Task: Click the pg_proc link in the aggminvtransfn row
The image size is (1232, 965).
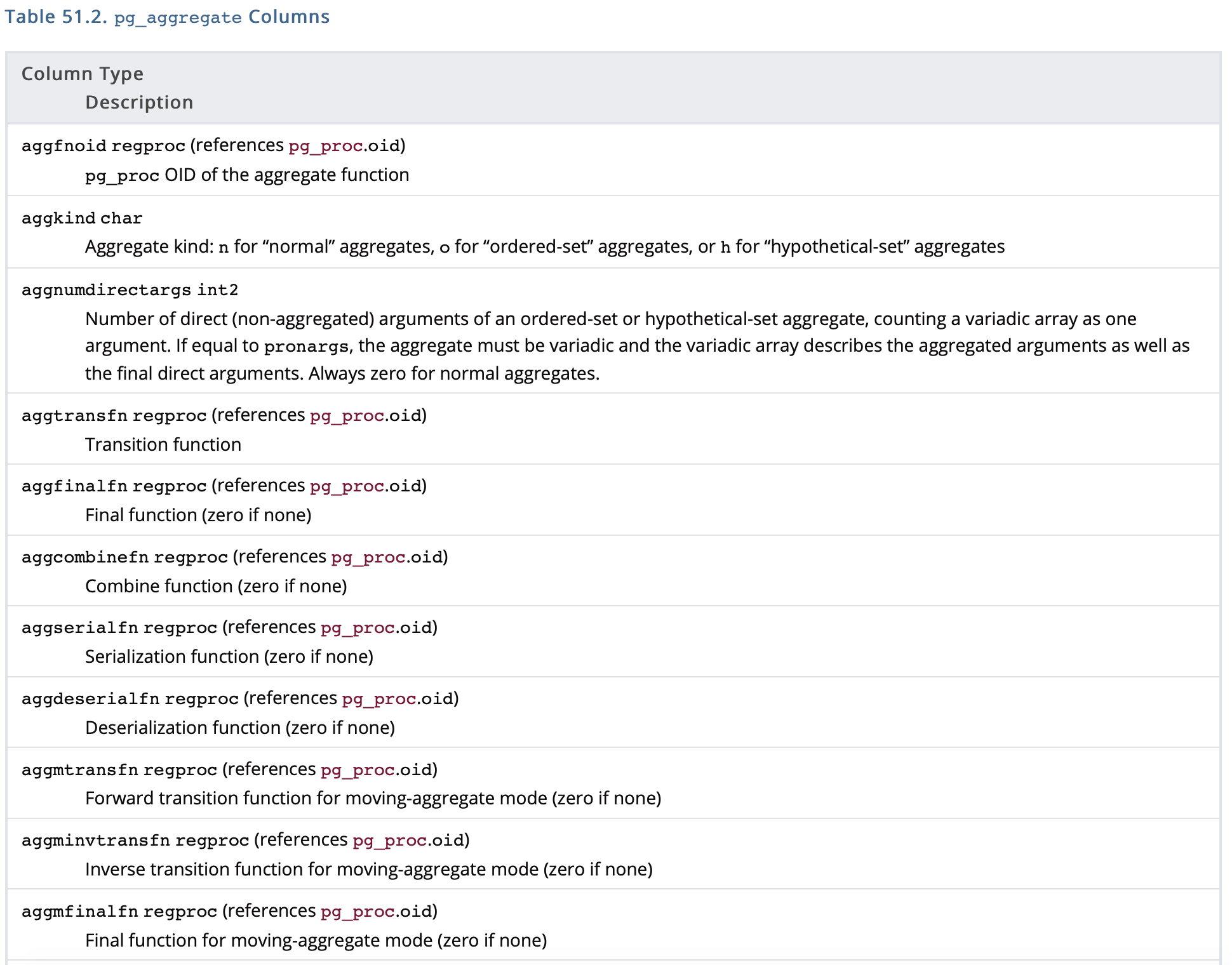Action: 389,841
